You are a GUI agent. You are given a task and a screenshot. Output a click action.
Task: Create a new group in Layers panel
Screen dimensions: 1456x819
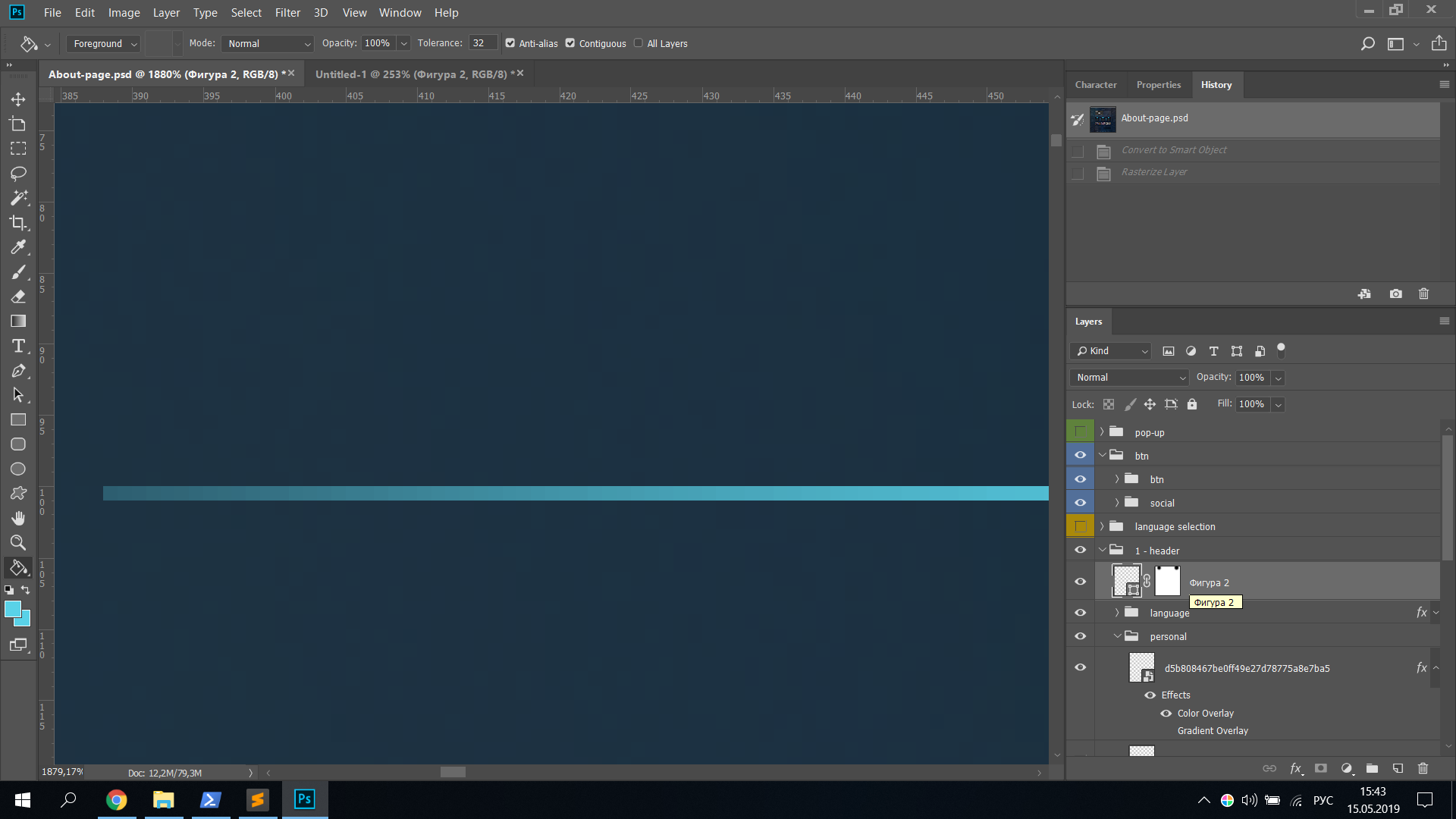point(1372,768)
